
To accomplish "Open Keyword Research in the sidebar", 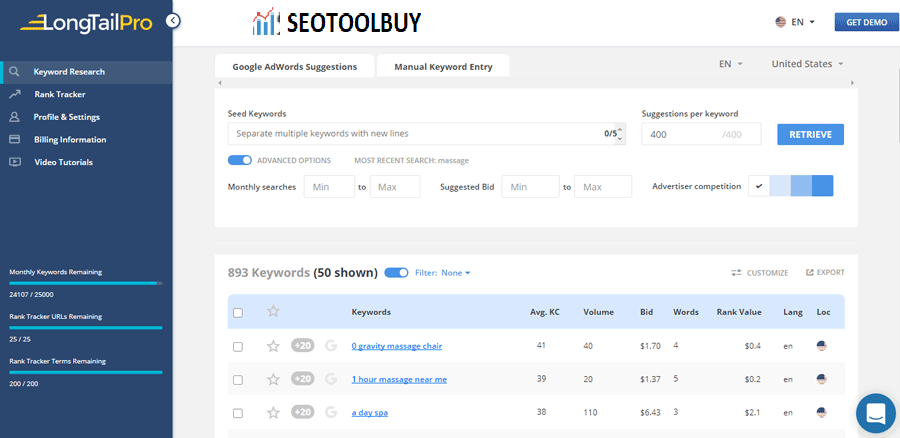I will click(86, 72).
